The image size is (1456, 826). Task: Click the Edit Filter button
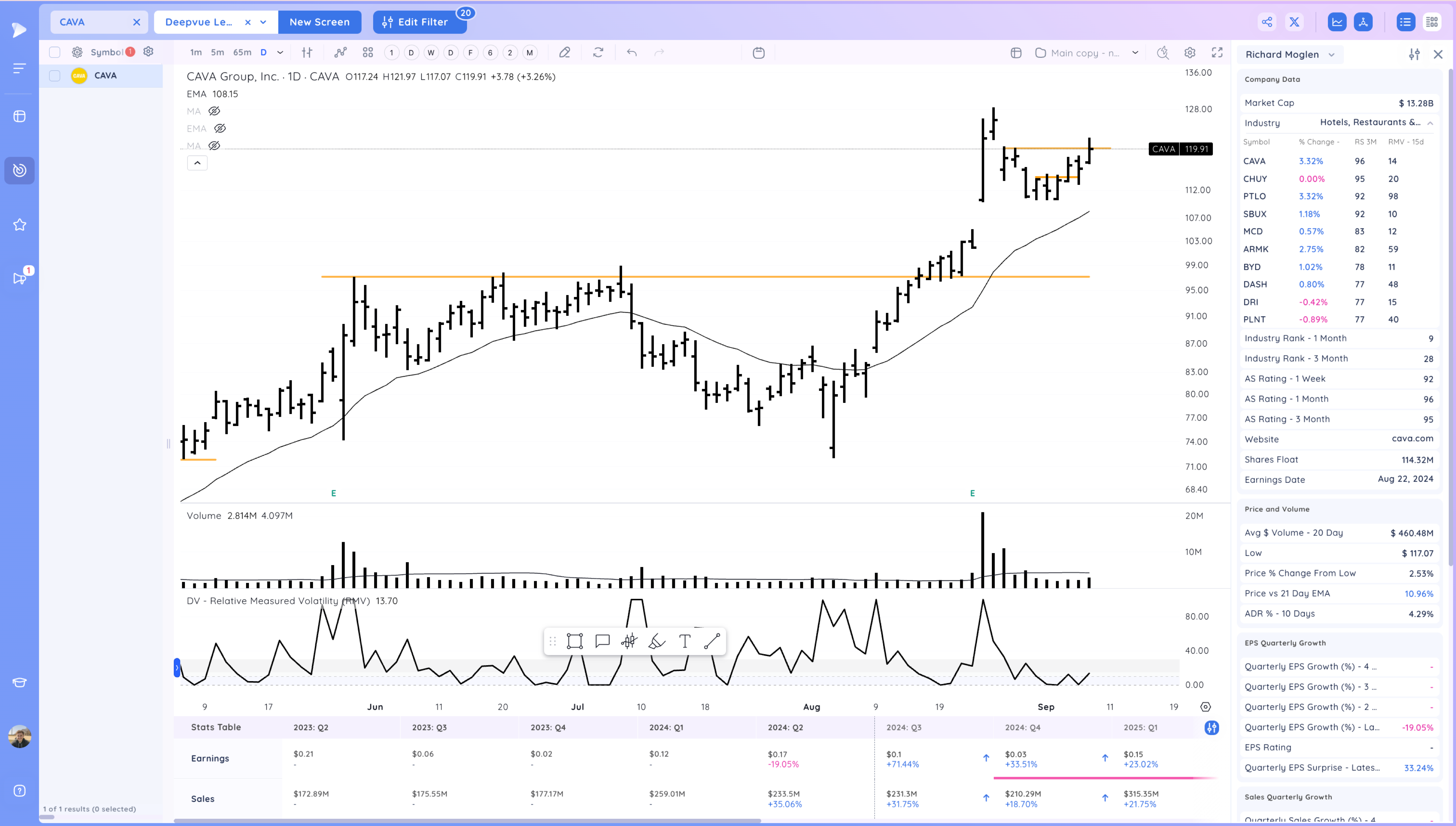click(x=420, y=22)
